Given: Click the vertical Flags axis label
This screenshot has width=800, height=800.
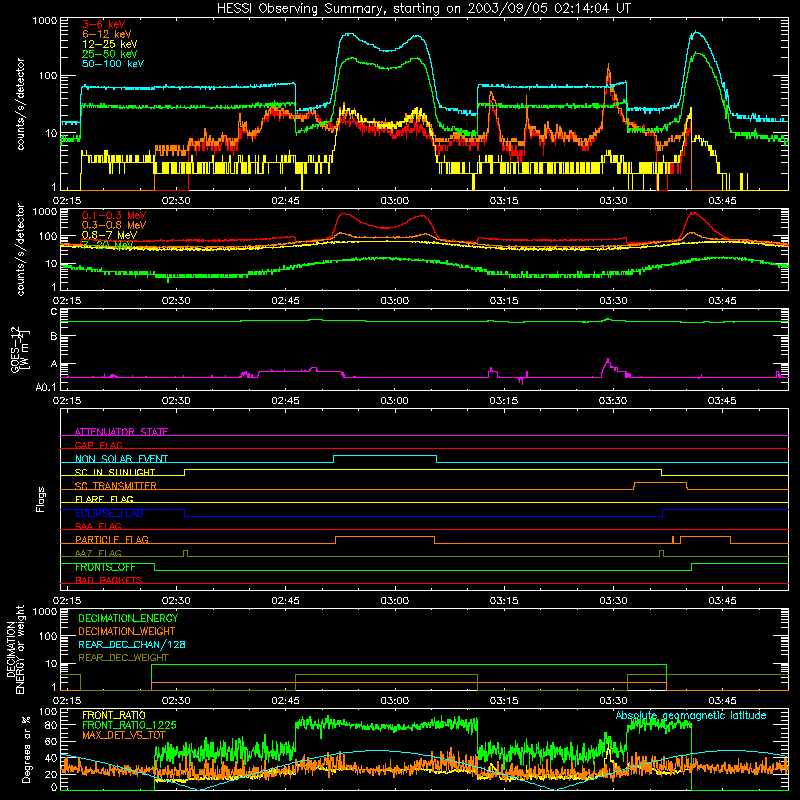Looking at the screenshot, I should coord(40,499).
